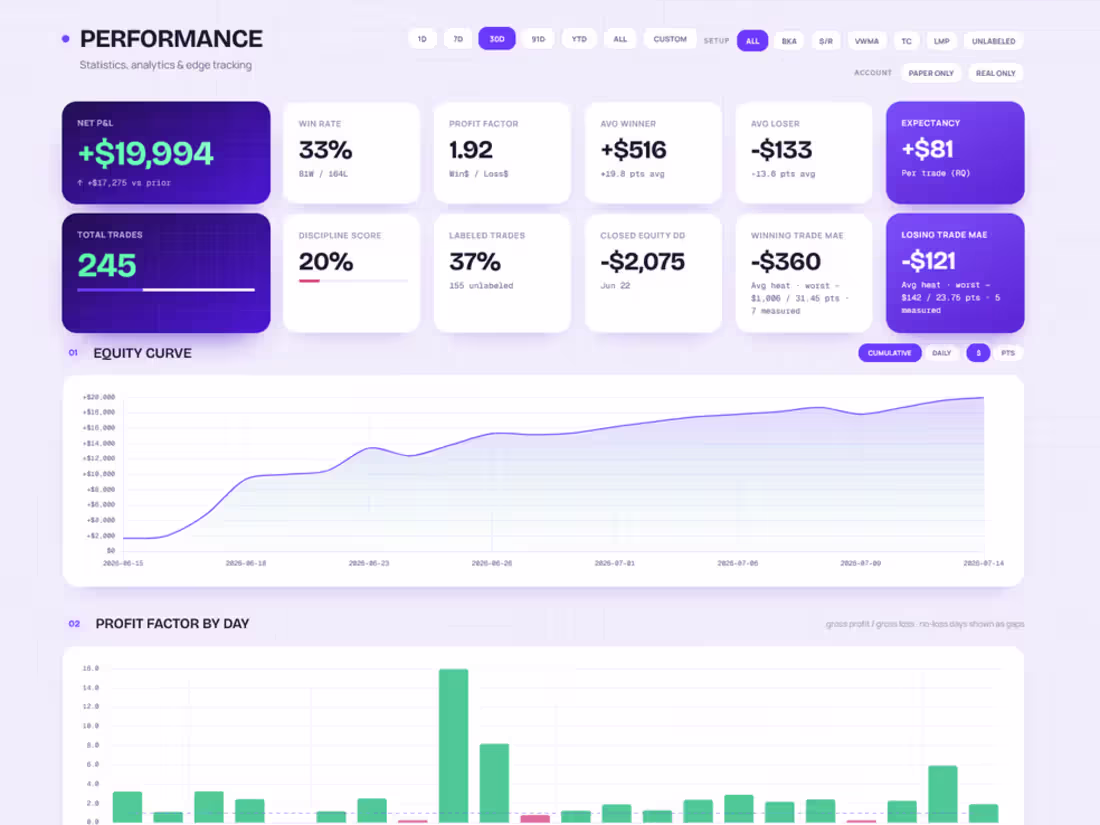Select the 91D time range
Viewport: 1100px width, 825px height.
538,39
